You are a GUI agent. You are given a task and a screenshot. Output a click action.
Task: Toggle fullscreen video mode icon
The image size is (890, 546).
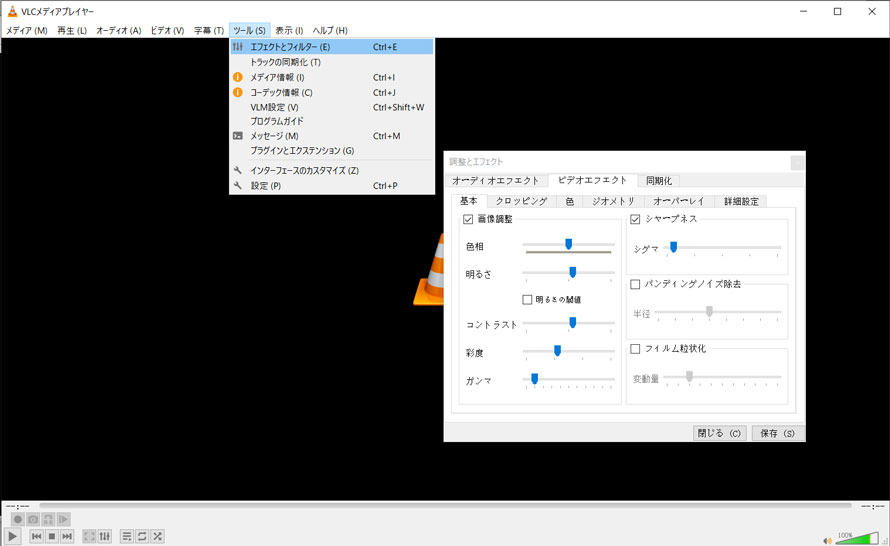click(89, 537)
